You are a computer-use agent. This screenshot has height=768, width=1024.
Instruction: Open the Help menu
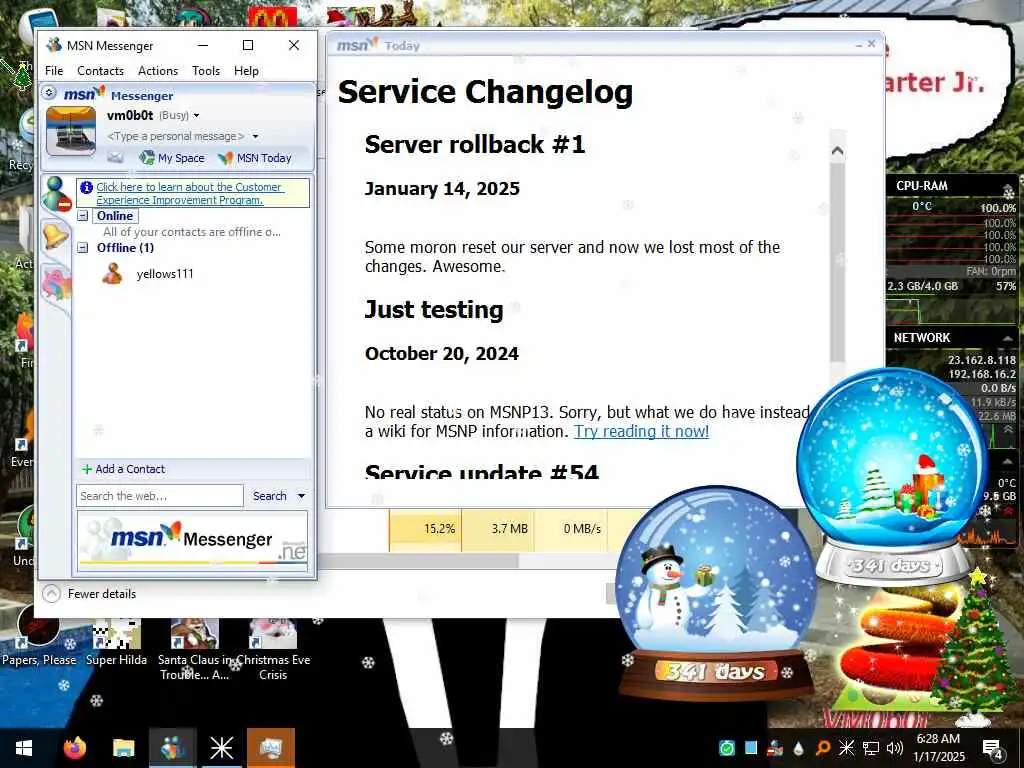[246, 71]
